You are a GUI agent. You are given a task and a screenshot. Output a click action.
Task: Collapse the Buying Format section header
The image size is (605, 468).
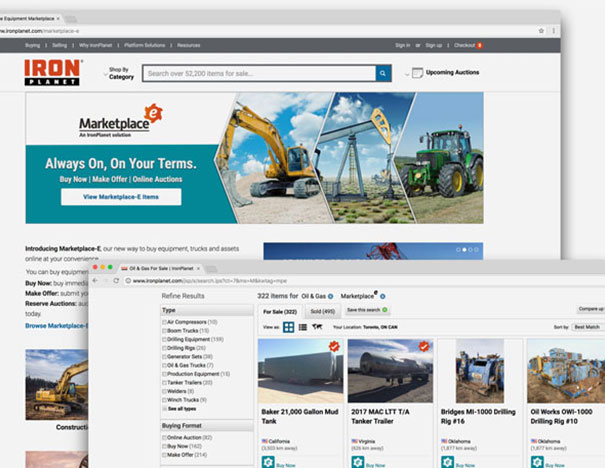pos(207,426)
